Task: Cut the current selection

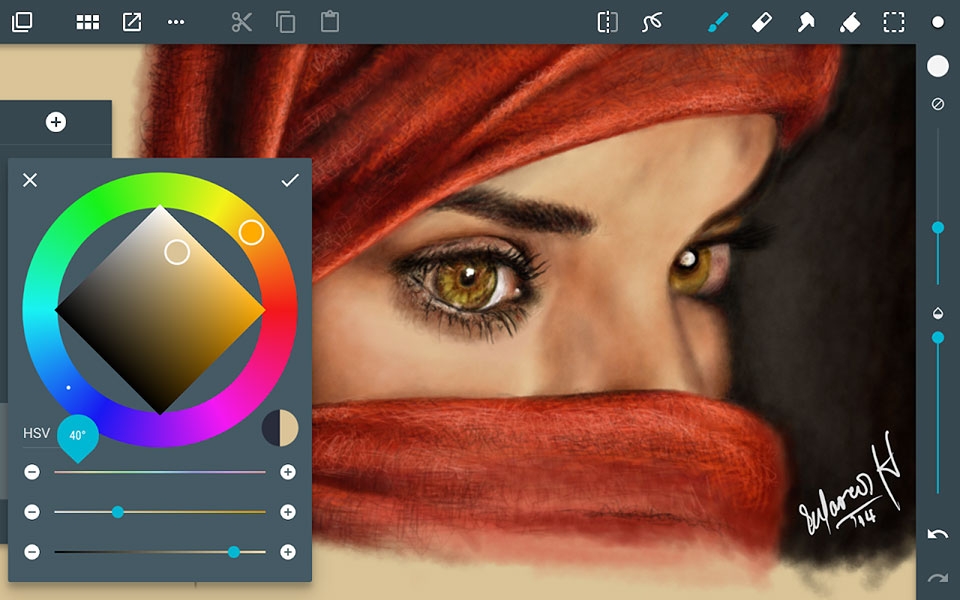Action: pyautogui.click(x=240, y=22)
